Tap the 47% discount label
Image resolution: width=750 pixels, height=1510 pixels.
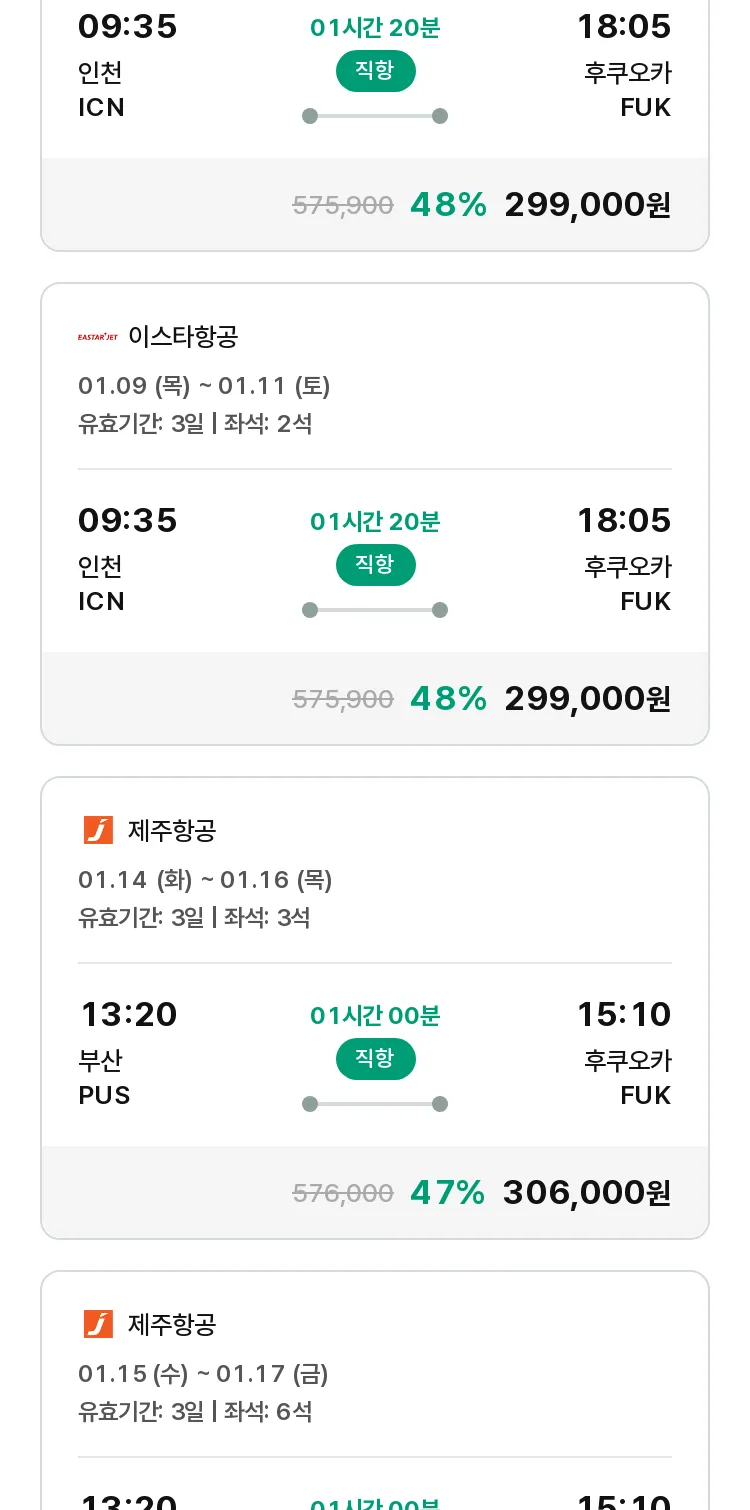point(447,1192)
